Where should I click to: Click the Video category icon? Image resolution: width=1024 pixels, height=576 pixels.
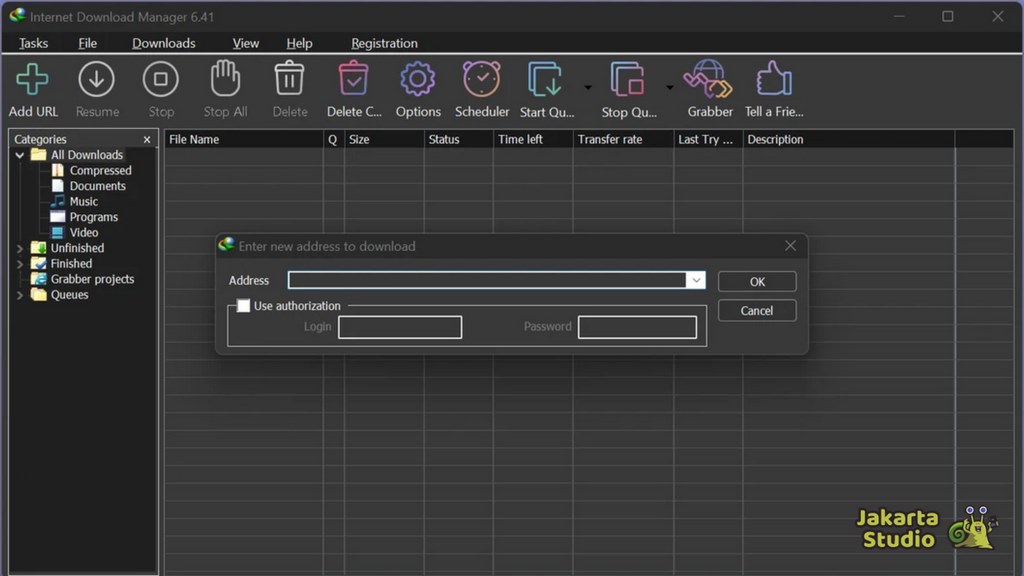tap(57, 232)
